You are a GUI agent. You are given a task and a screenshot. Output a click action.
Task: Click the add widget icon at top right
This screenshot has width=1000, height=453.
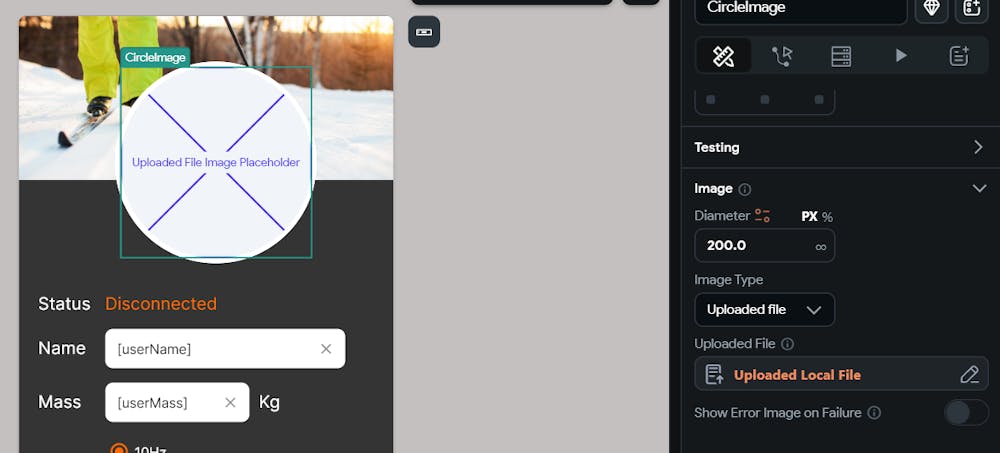pos(971,8)
